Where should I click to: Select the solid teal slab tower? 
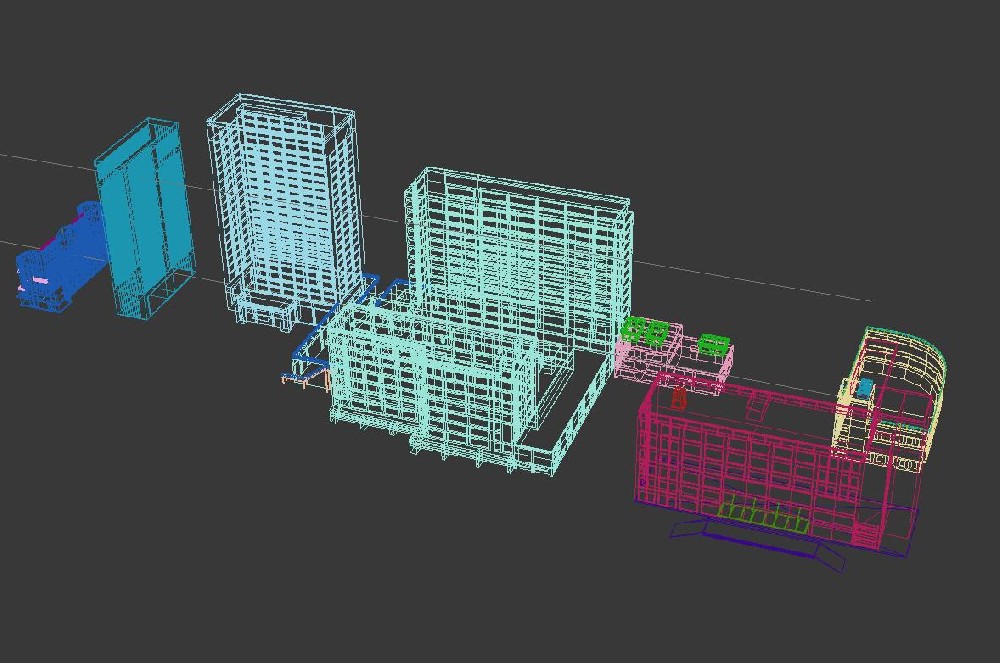[x=145, y=217]
